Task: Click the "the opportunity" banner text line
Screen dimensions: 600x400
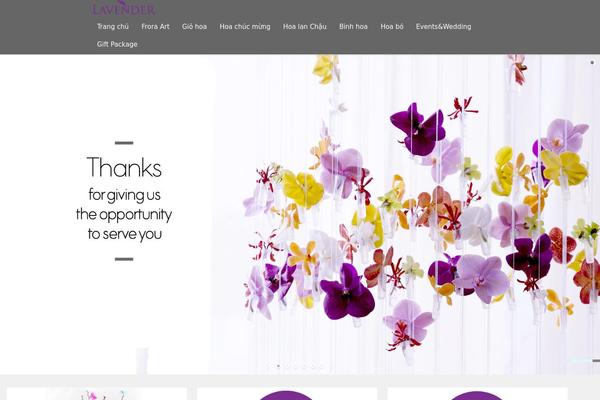Action: click(x=124, y=214)
